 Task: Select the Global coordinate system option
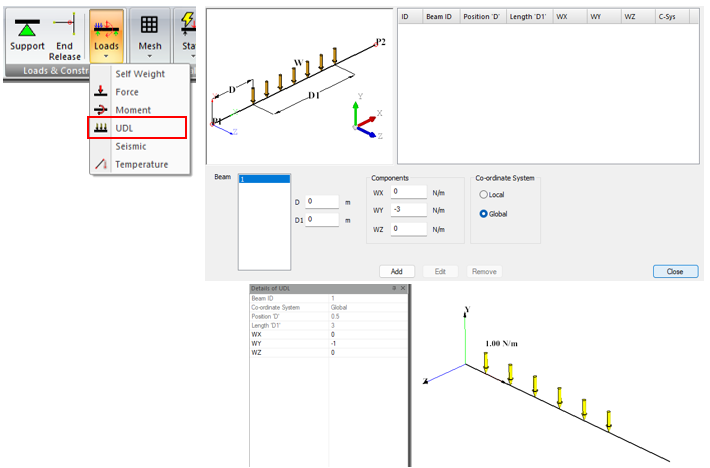pos(485,213)
